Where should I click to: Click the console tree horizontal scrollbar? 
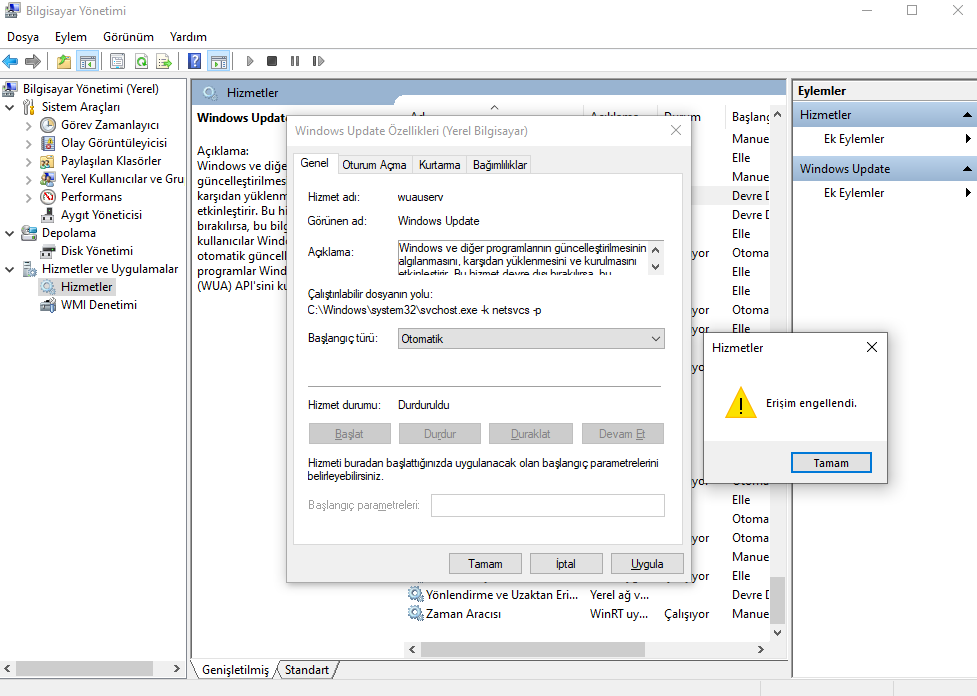point(85,669)
